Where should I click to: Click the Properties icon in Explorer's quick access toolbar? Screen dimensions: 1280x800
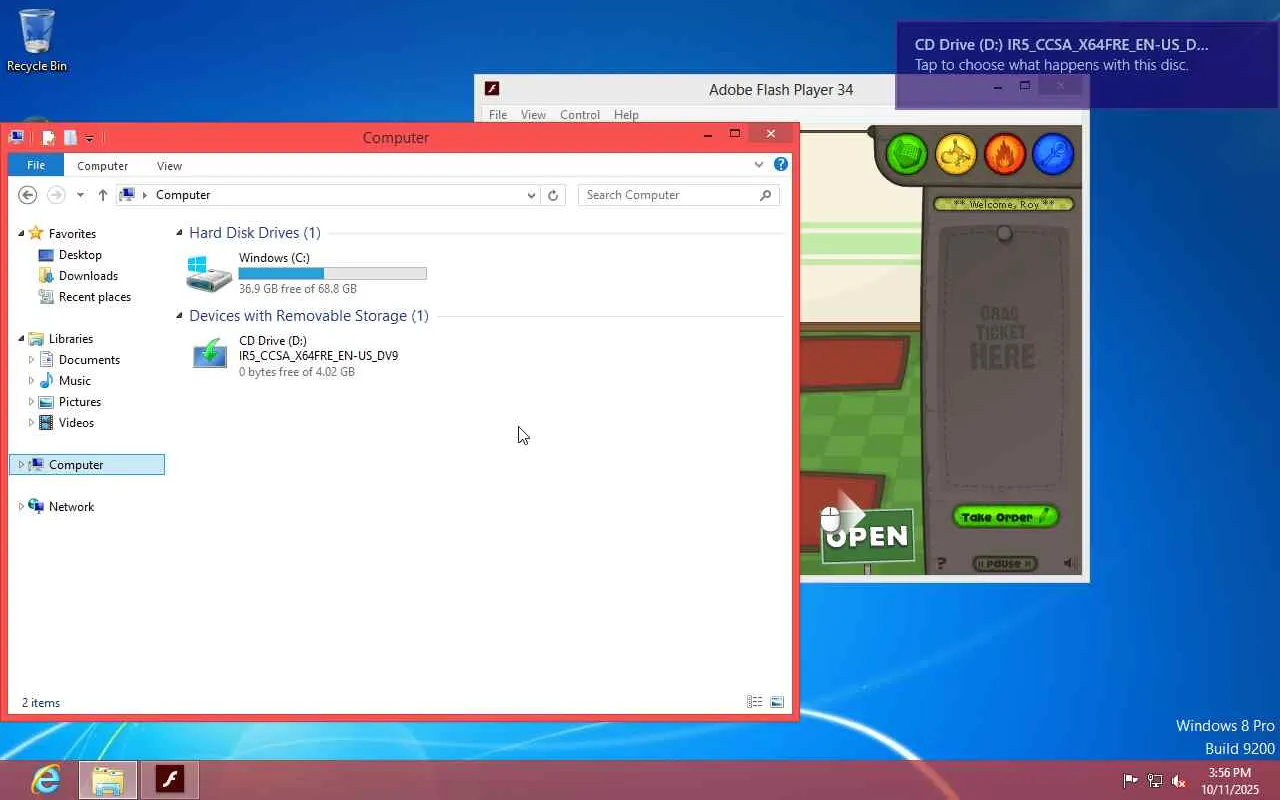48,138
